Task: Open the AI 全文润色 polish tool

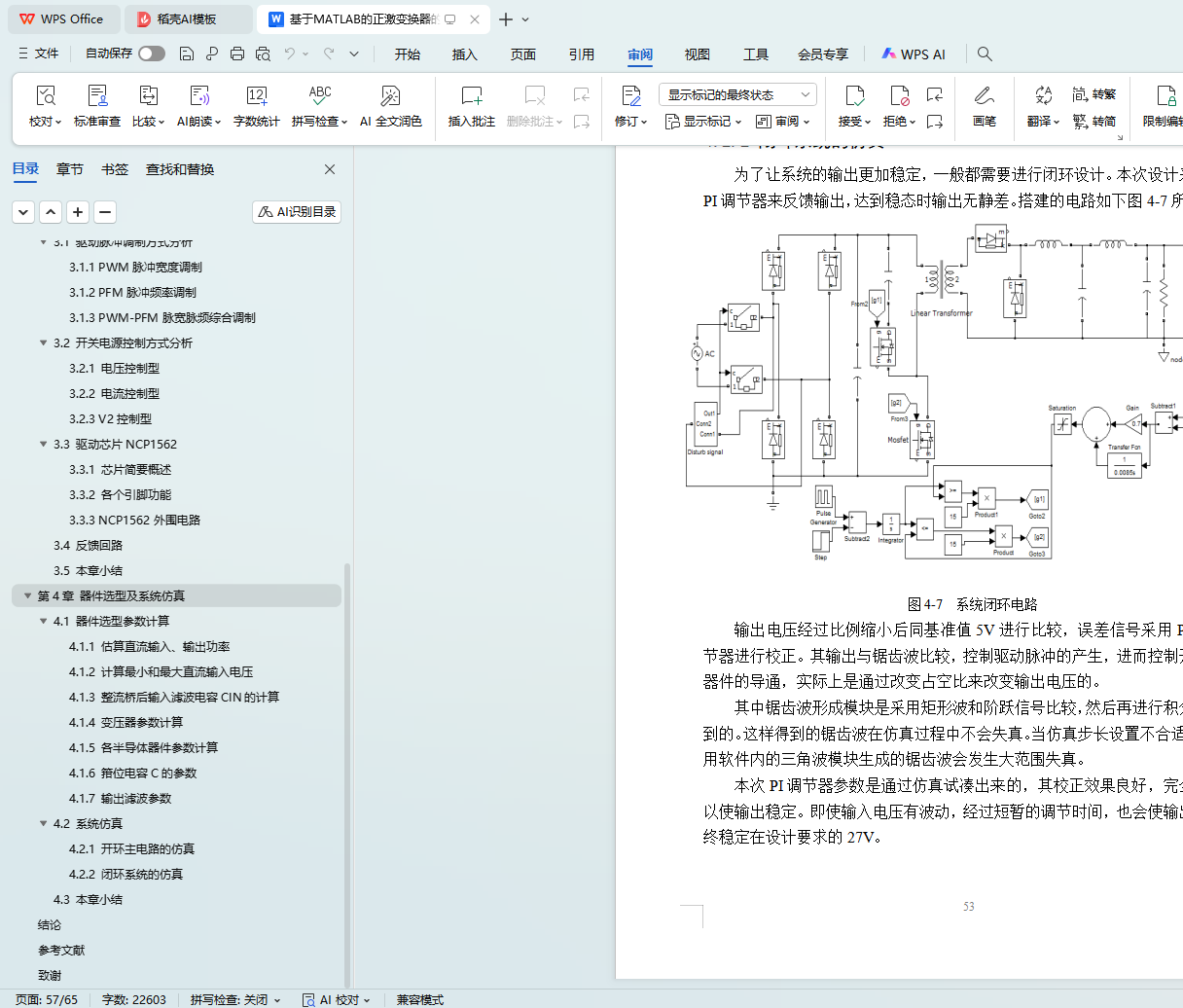Action: click(x=390, y=96)
